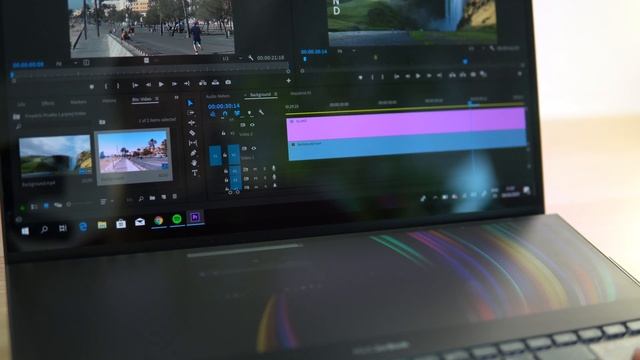Viewport: 640px width, 360px height.
Task: Select the Pen tool
Action: 193,153
